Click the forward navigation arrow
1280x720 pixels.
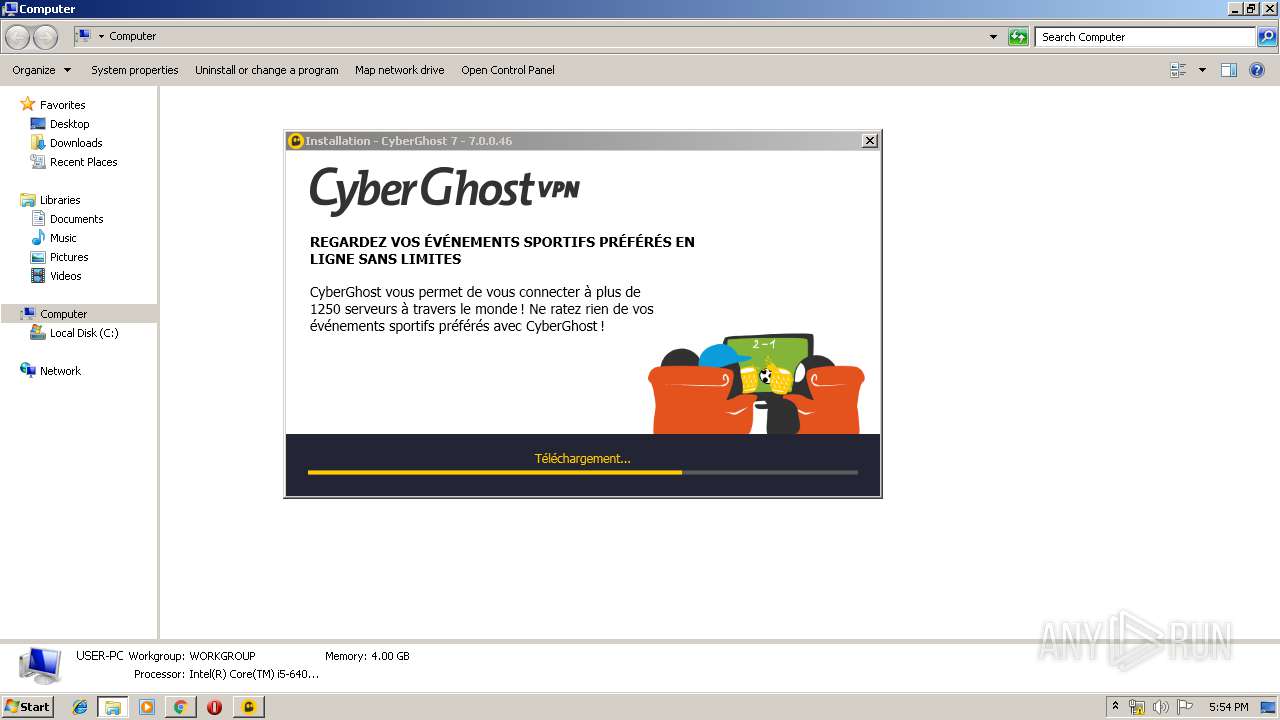pos(45,37)
